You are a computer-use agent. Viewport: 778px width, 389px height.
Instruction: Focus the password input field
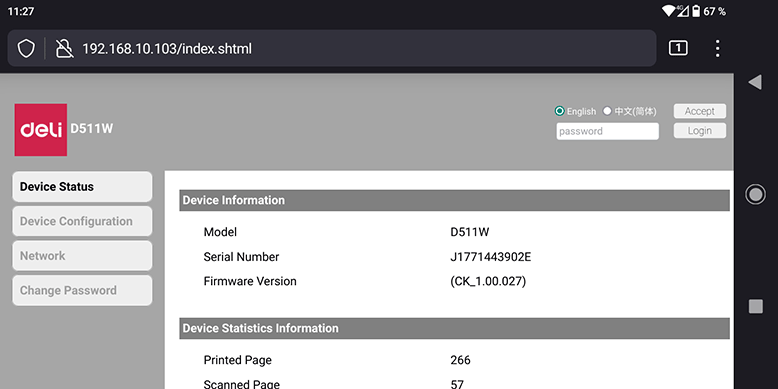pyautogui.click(x=608, y=131)
